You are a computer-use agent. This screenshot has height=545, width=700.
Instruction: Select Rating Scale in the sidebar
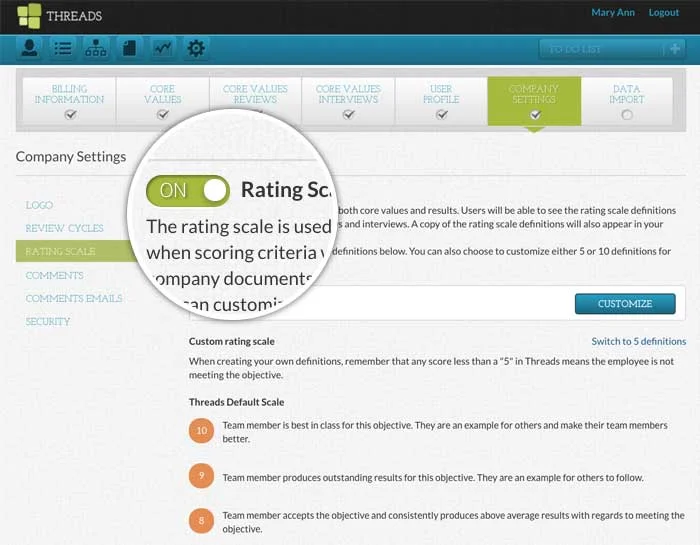(76, 251)
